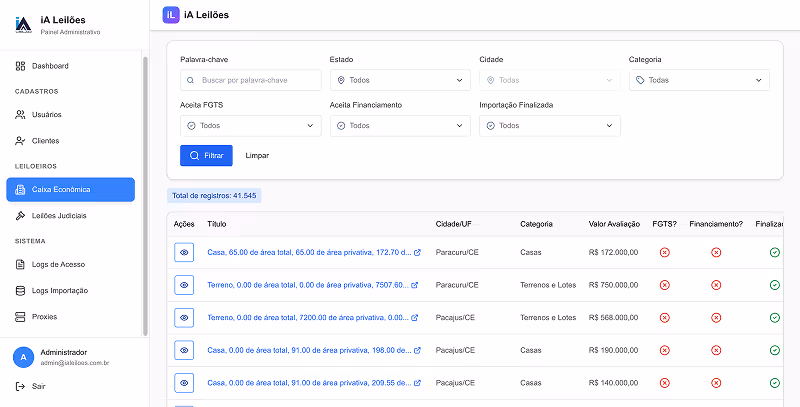800x407 pixels.
Task: Click external link icon for R$ 750.000,00 row
Action: pos(415,285)
